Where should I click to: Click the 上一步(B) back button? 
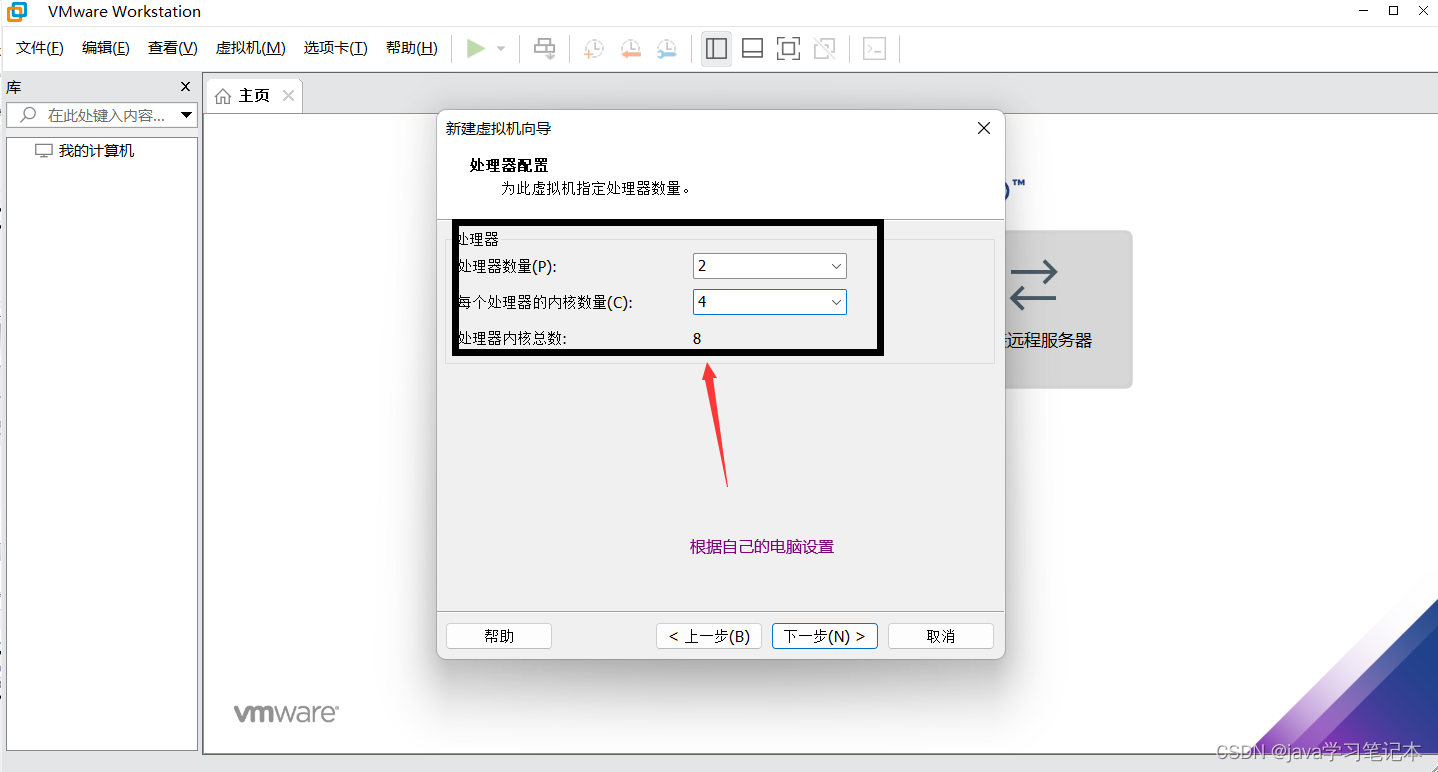tap(709, 636)
